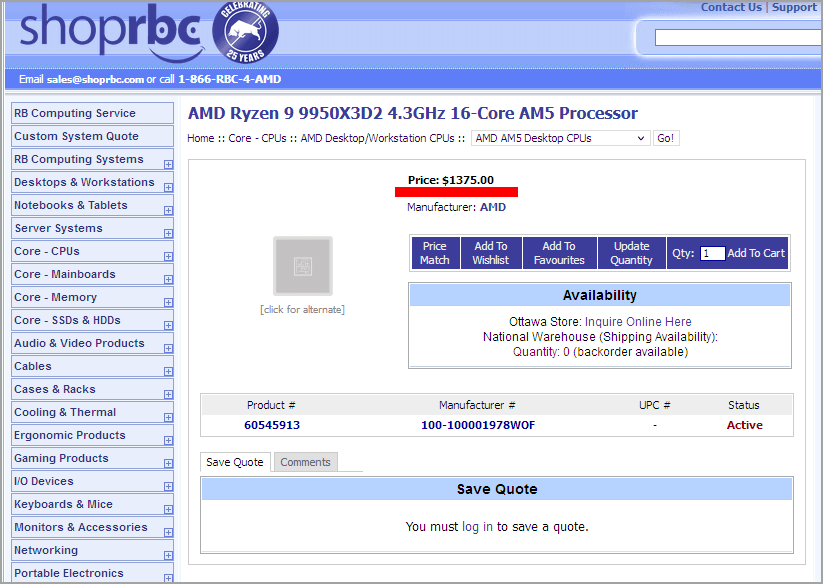Open the Inquire Online Here link
This screenshot has height=584, width=823.
click(638, 322)
